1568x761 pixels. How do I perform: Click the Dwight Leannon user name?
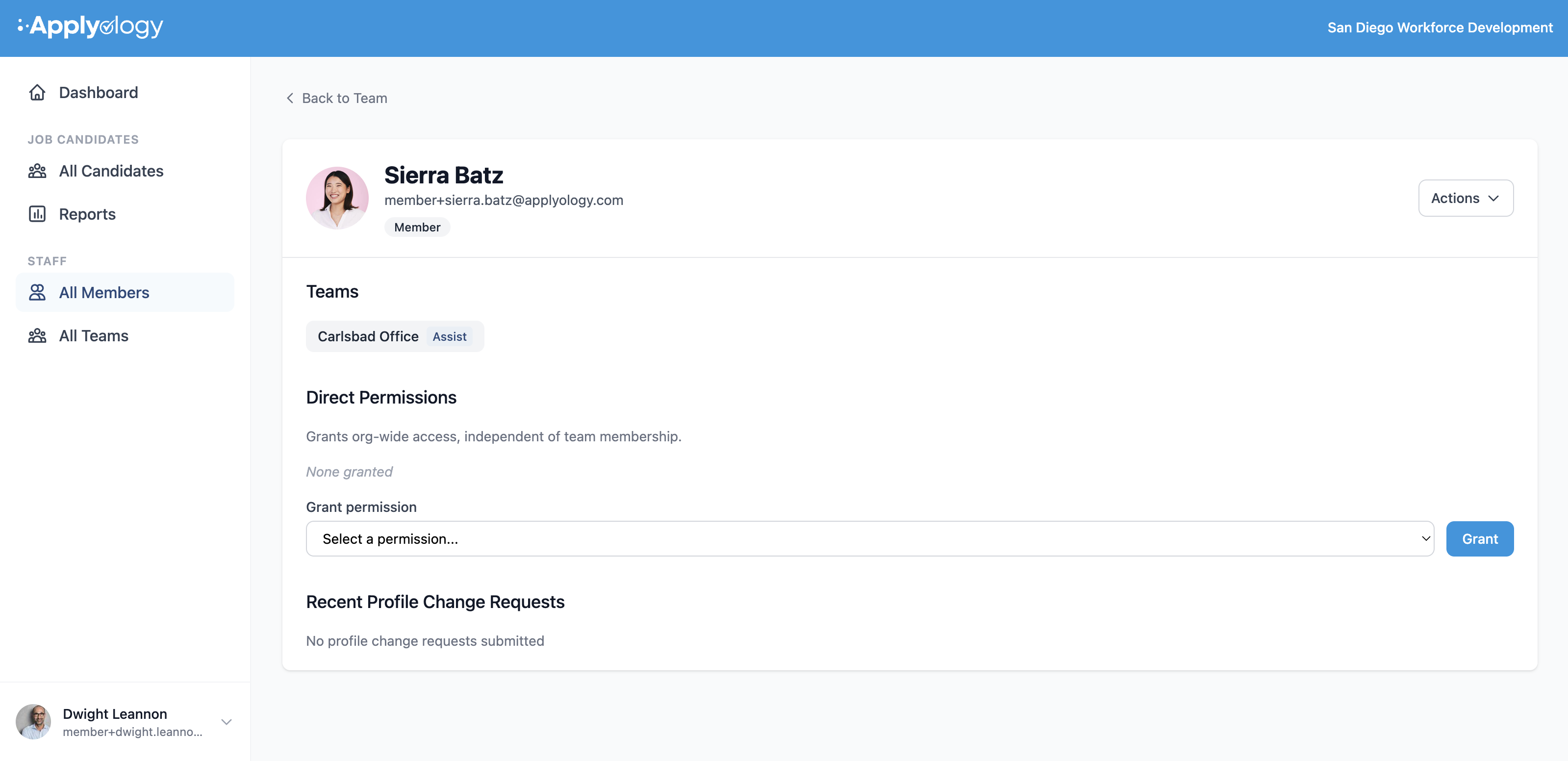114,713
